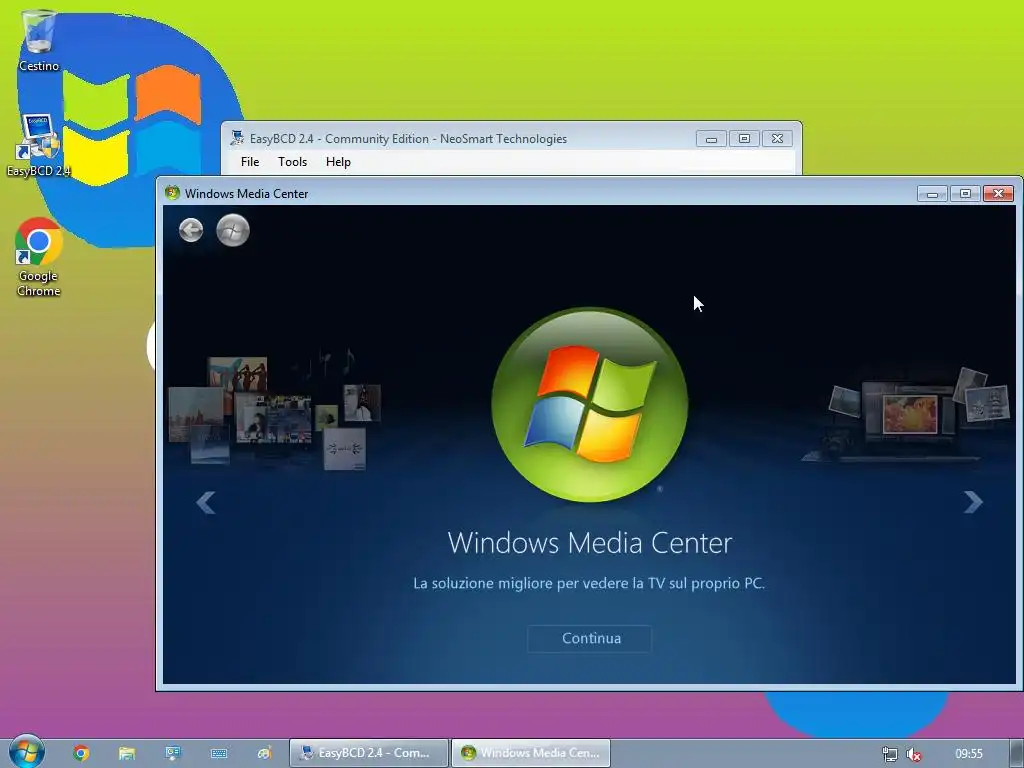Click the 'La soluzione migliore' subtitle text
This screenshot has width=1024, height=768.
click(x=589, y=583)
